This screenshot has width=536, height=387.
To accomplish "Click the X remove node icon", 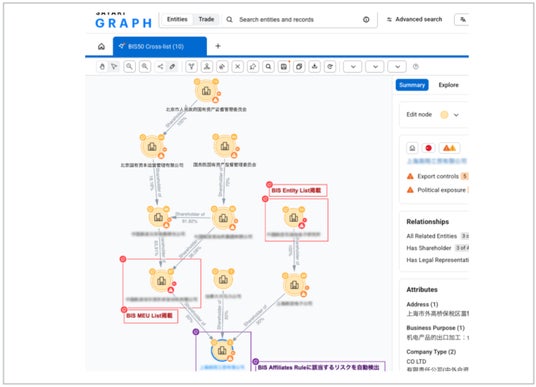I will tap(238, 67).
